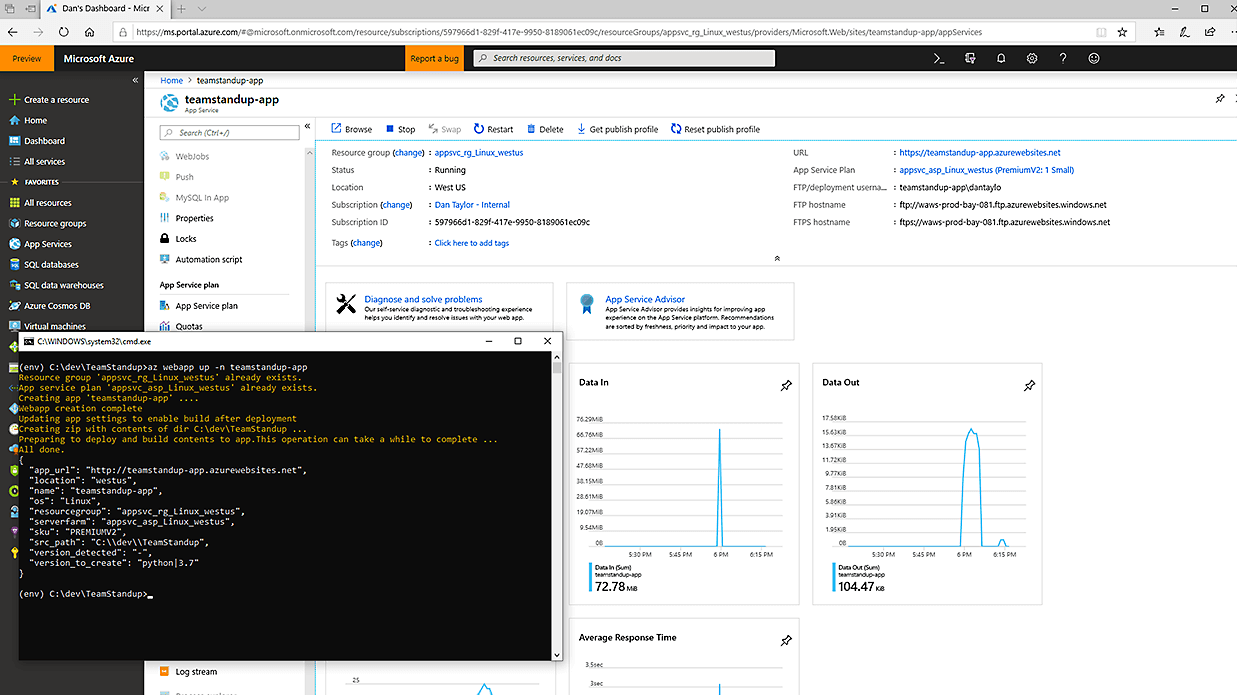Click the Report a bug button

435,59
